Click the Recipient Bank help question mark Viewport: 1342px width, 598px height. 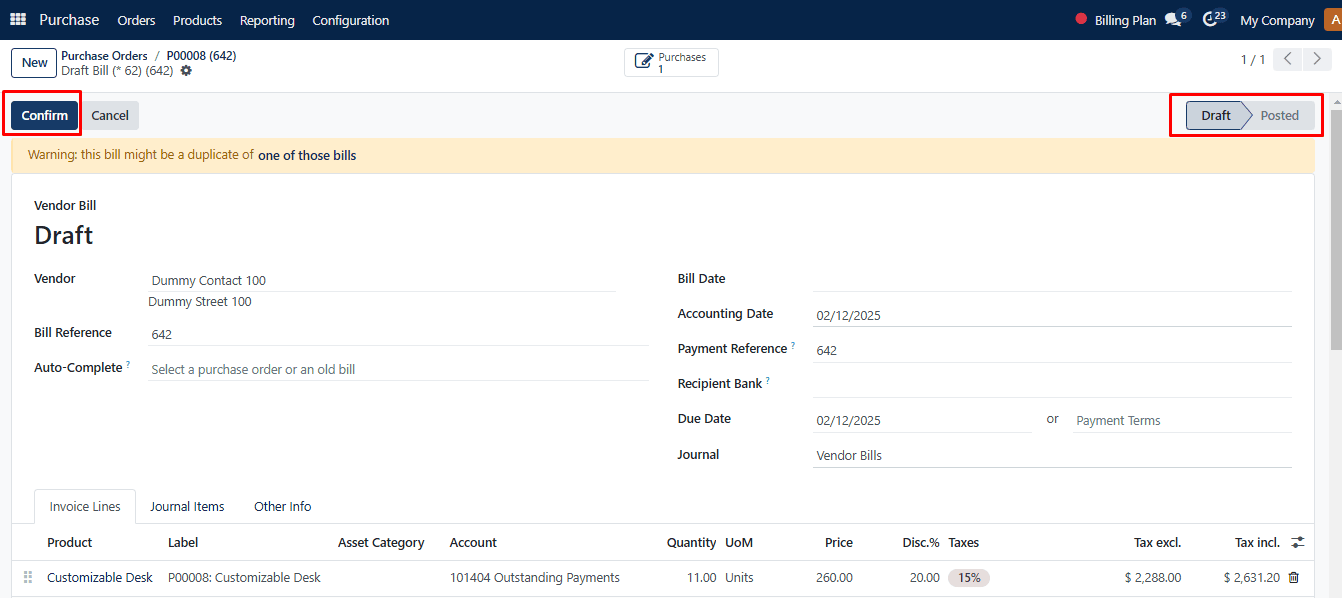pyautogui.click(x=768, y=381)
